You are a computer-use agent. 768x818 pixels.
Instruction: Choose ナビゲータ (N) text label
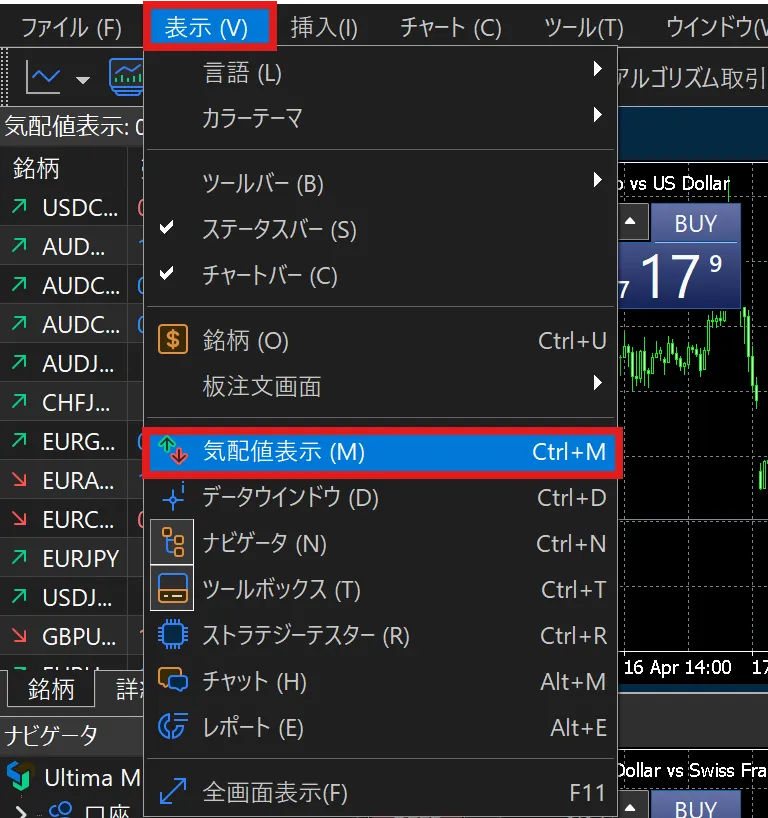265,544
